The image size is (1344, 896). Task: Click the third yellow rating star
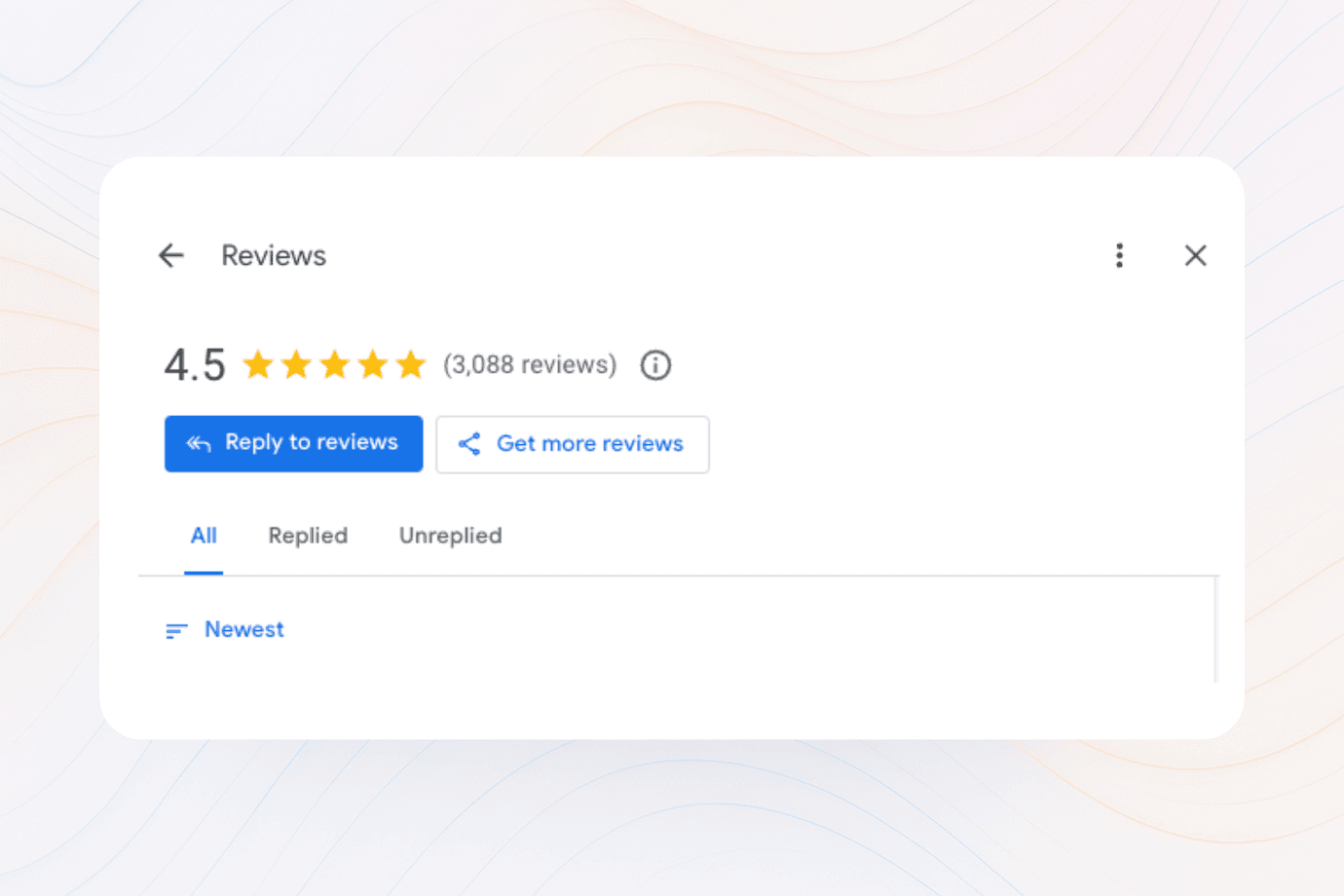pyautogui.click(x=334, y=364)
